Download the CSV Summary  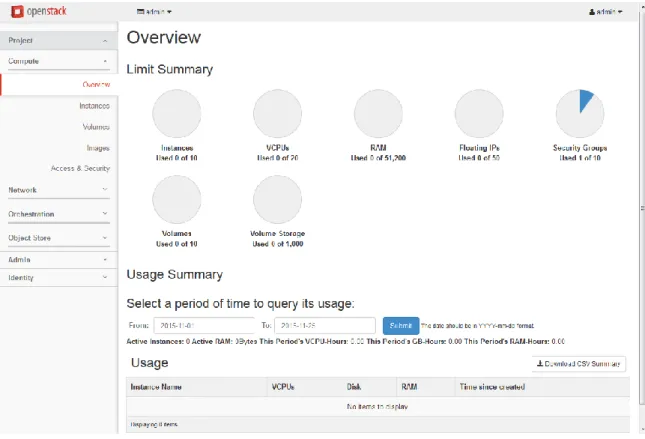pos(579,364)
